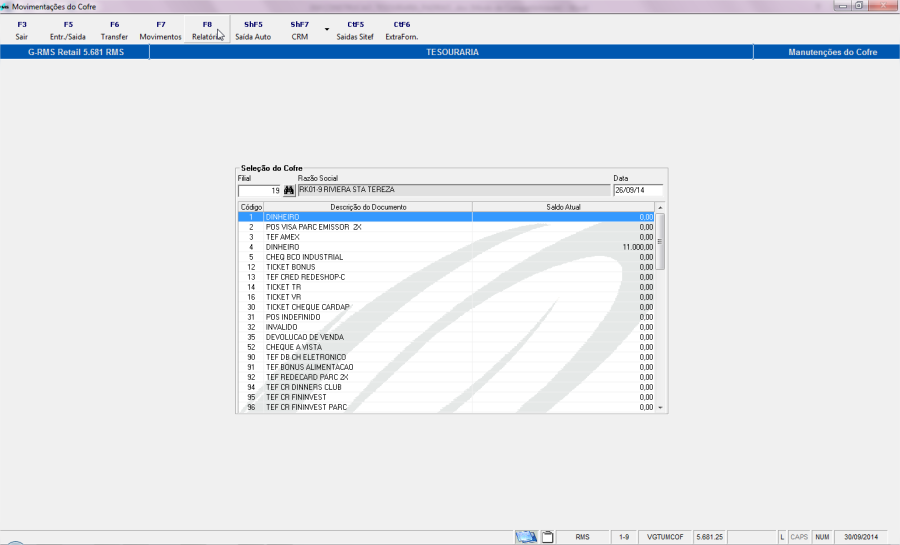The image size is (900, 545).
Task: Click the CAPS indicator in status bar
Action: click(x=799, y=537)
